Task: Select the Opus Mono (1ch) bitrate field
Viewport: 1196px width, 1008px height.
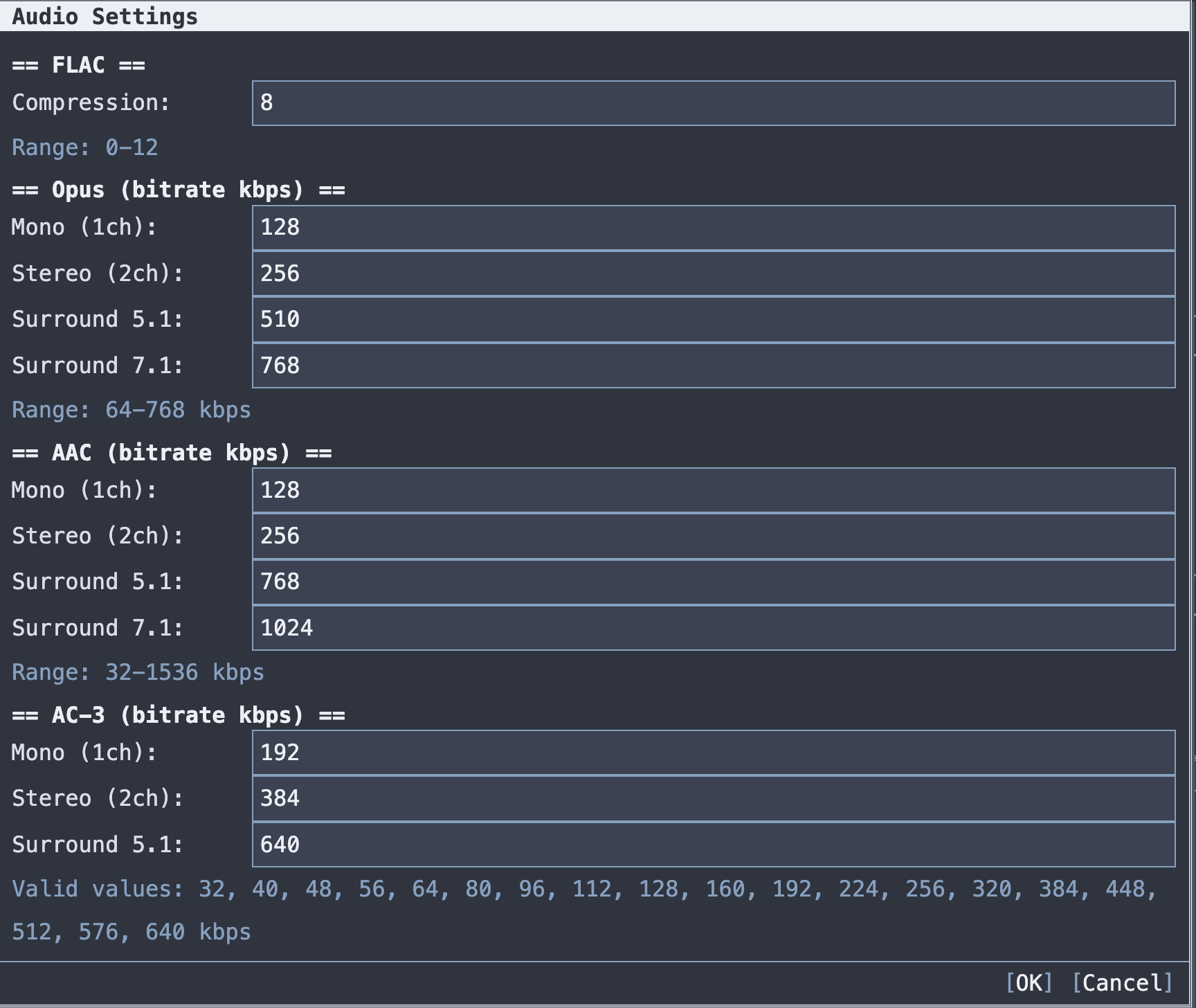Action: point(714,228)
